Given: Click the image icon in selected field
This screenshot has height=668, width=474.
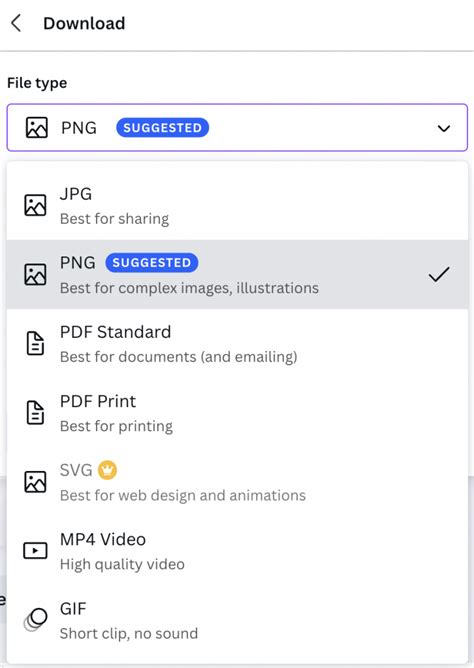Looking at the screenshot, I should (x=37, y=128).
